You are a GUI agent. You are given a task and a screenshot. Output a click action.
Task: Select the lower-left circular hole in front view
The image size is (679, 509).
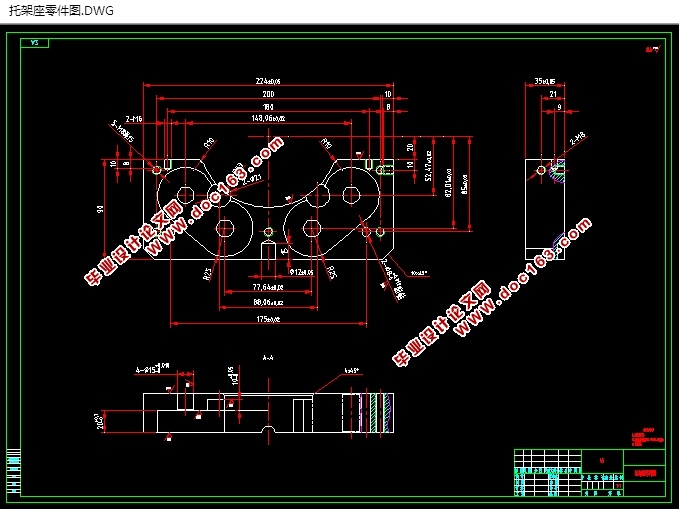point(225,229)
